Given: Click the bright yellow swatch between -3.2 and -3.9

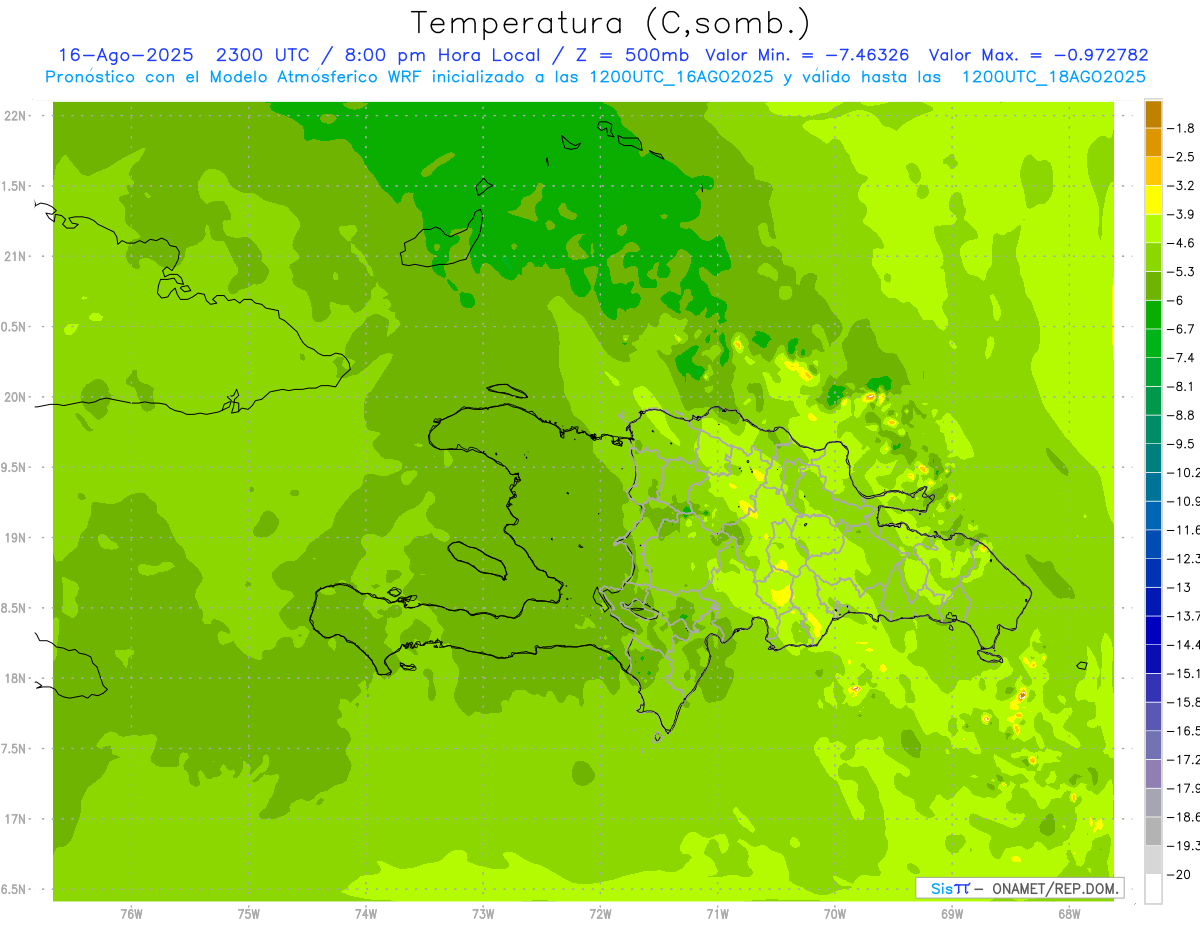Looking at the screenshot, I should click(1153, 200).
